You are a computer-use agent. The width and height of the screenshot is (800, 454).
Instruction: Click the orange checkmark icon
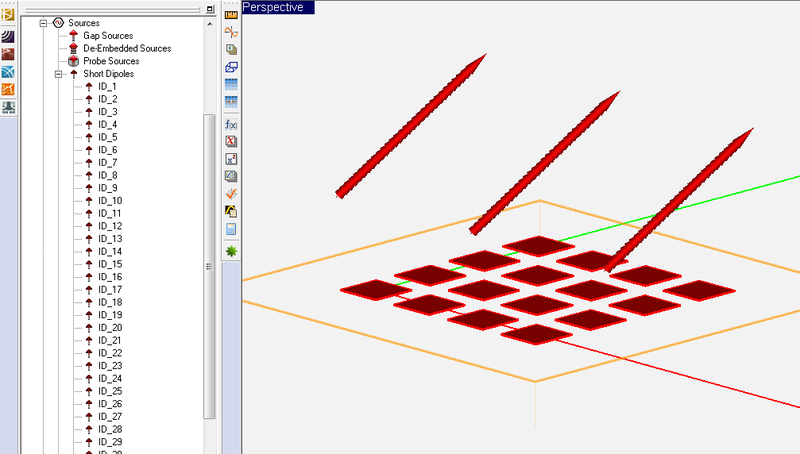231,194
